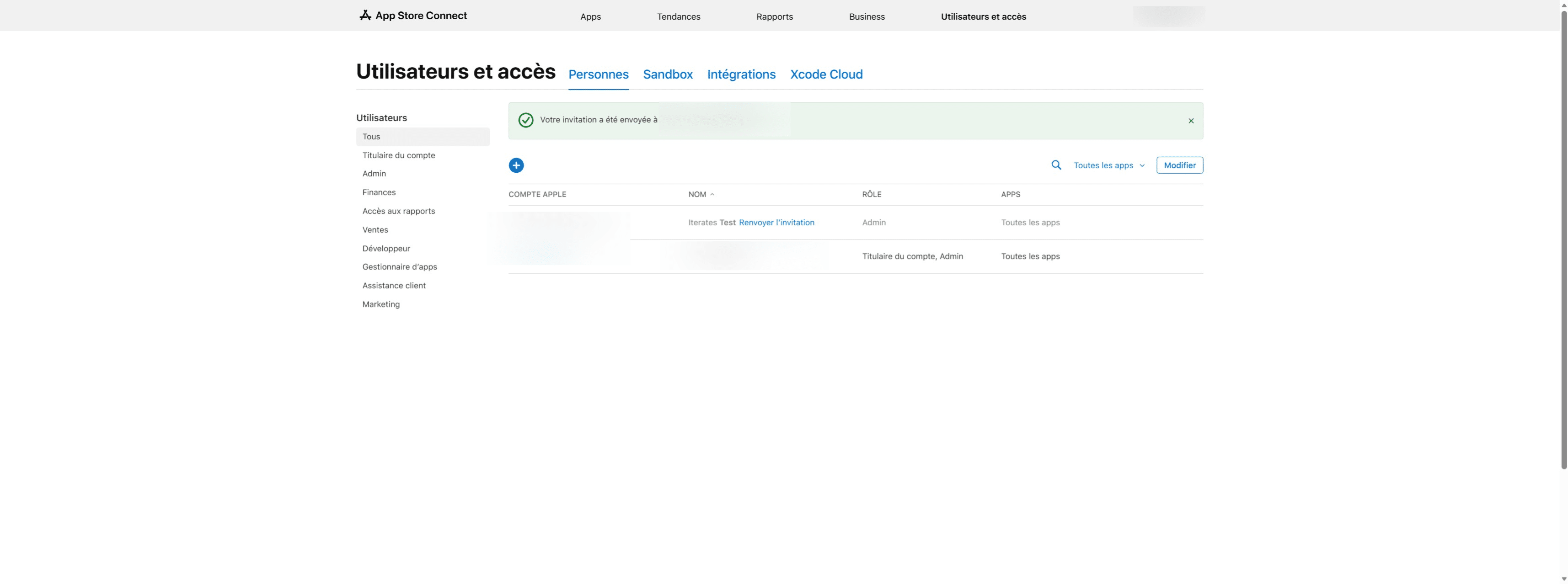Click the Modifier button
This screenshot has width=1568, height=584.
(x=1180, y=165)
